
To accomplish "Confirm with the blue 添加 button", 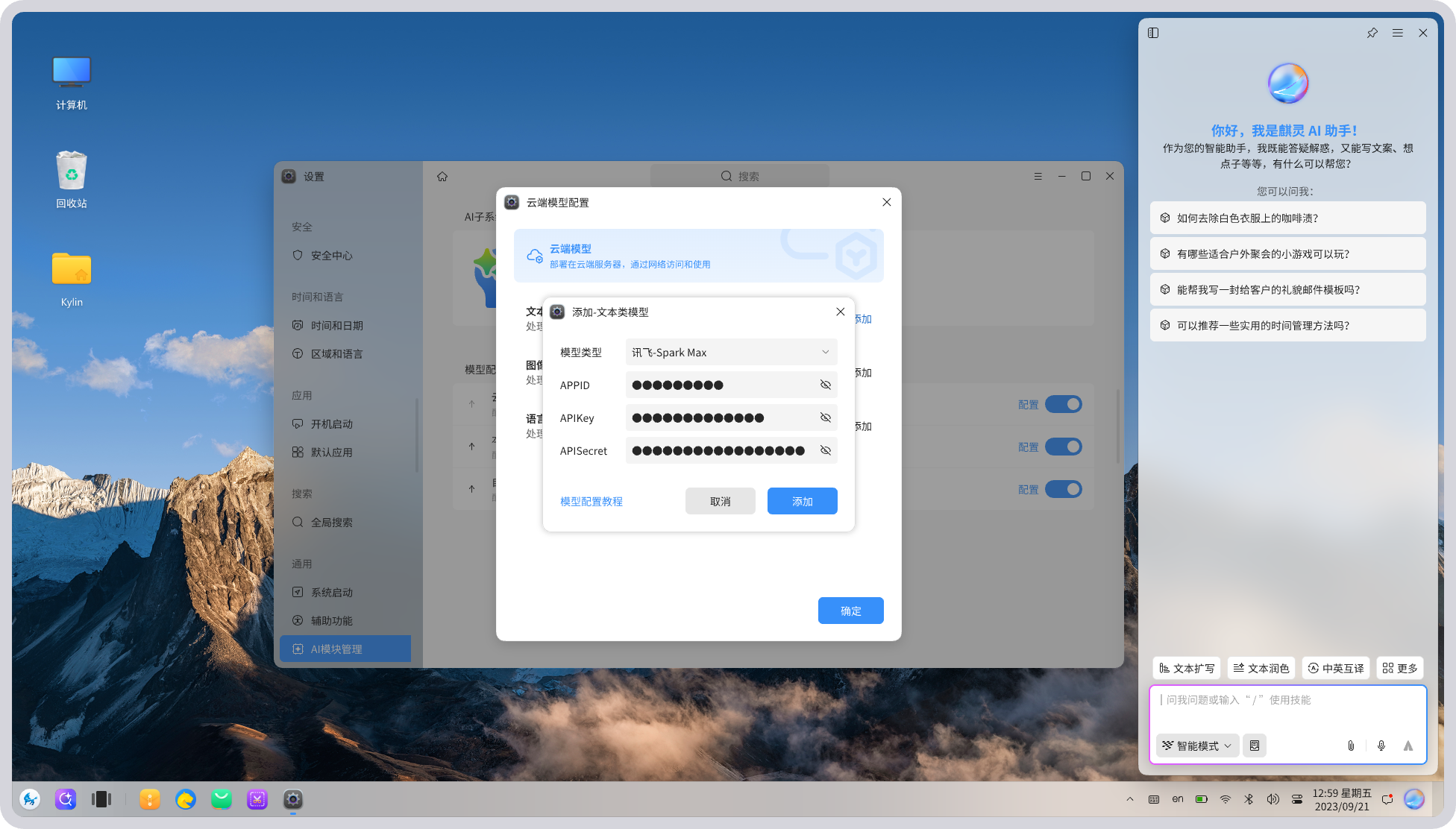I will [802, 501].
